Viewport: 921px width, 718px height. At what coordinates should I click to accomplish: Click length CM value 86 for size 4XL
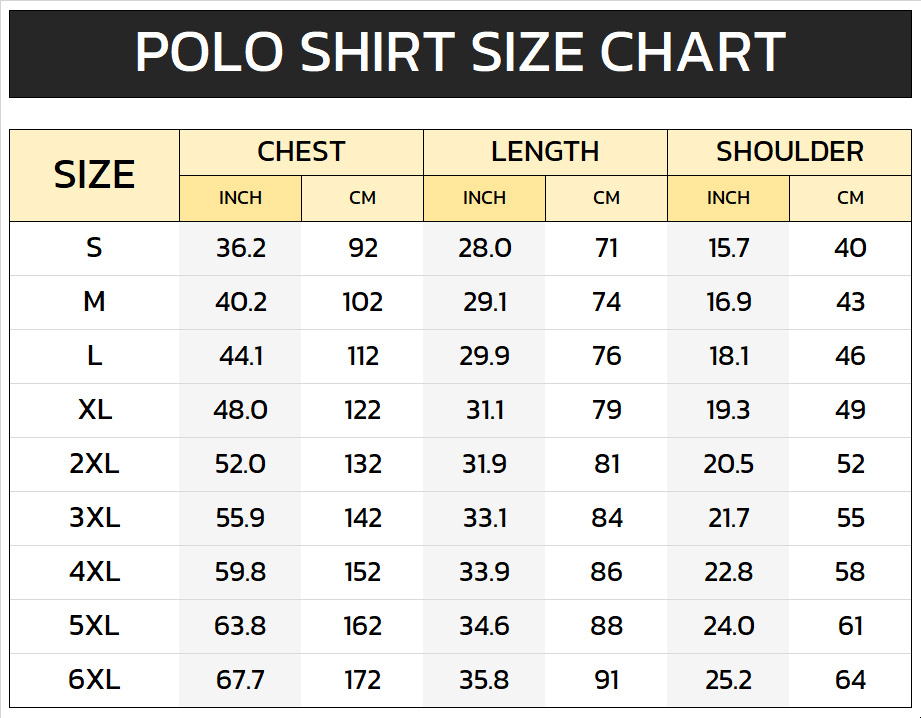pyautogui.click(x=606, y=572)
